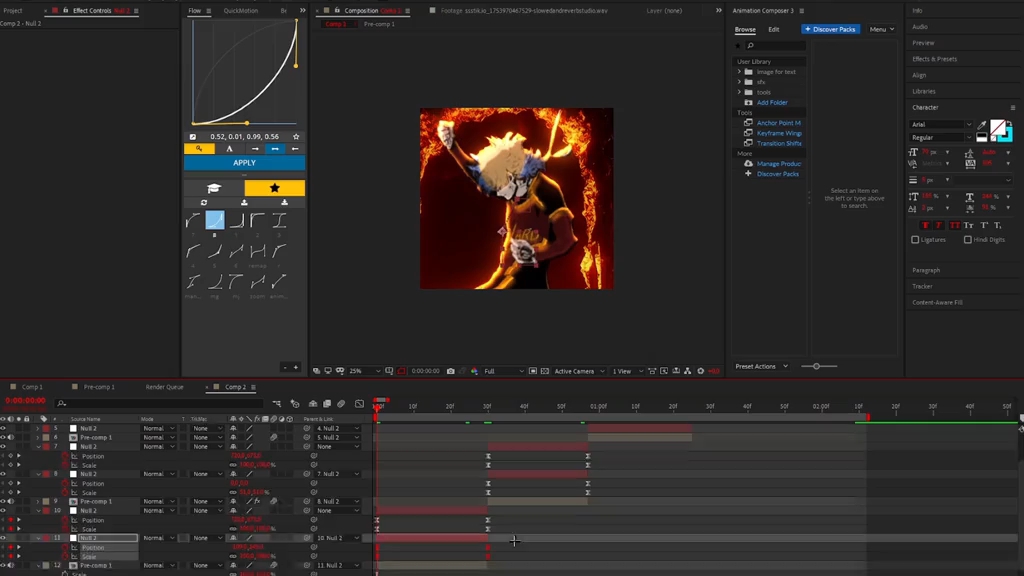The width and height of the screenshot is (1024, 576).
Task: Click the Frame Blending switch in timeline
Action: click(327, 404)
